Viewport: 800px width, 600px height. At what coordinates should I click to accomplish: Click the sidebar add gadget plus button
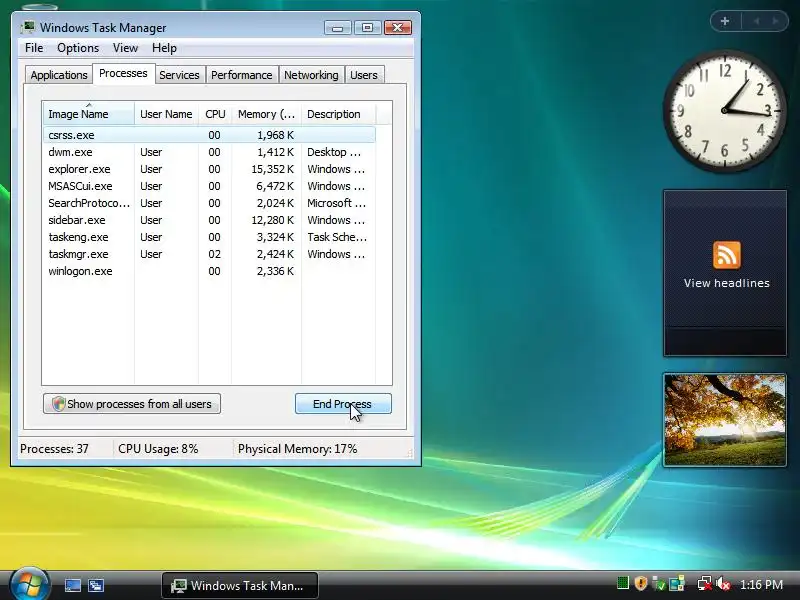click(x=724, y=21)
